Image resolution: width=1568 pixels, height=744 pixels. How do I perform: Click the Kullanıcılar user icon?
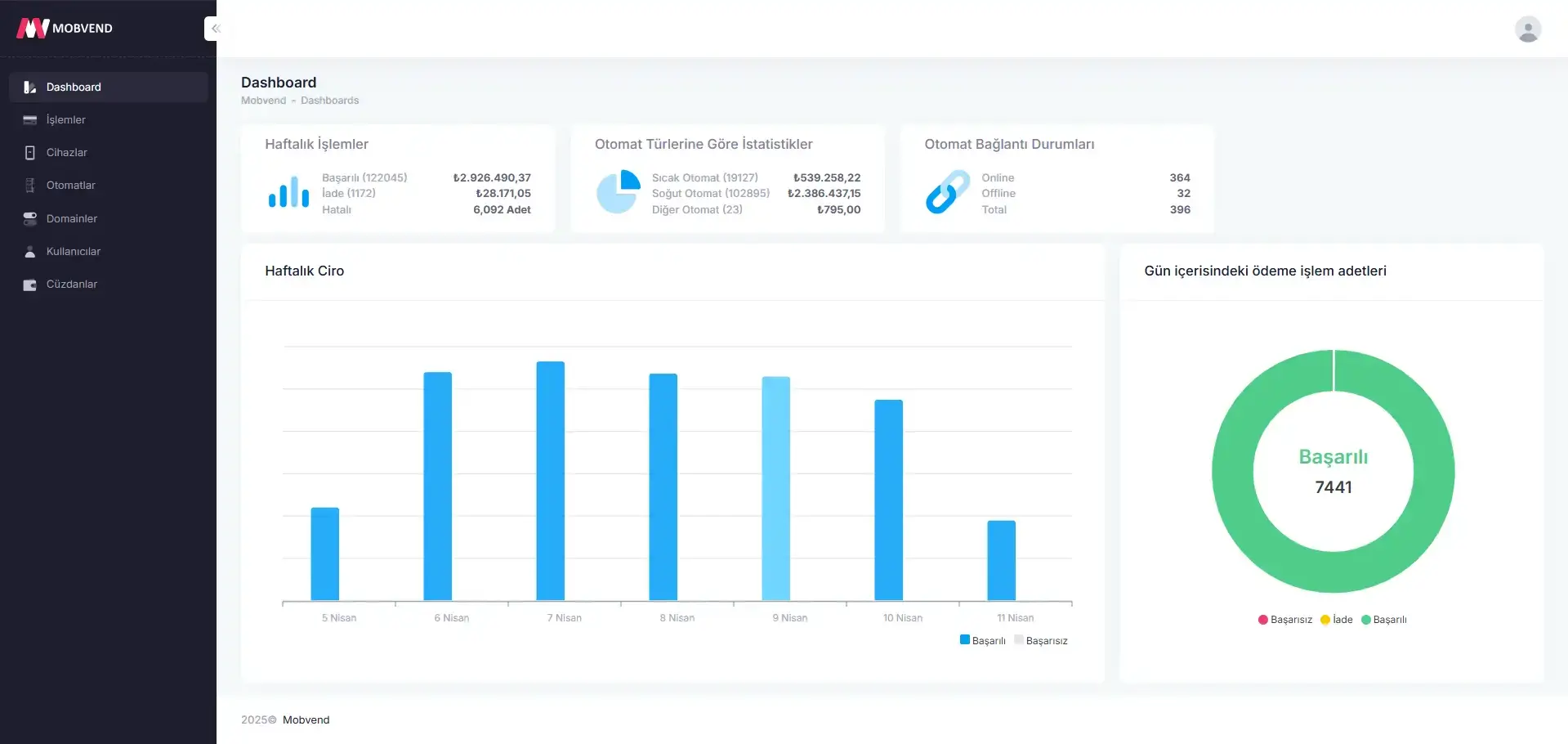click(30, 252)
